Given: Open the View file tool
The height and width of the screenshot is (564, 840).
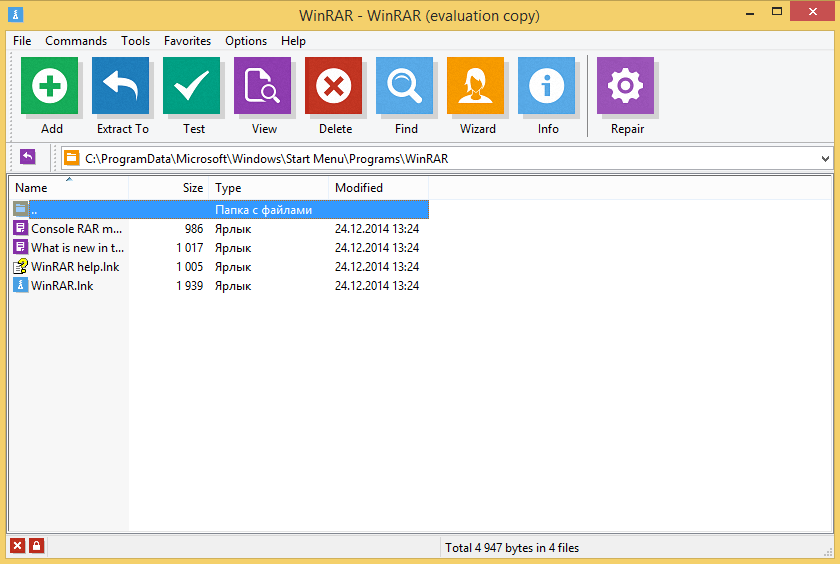Looking at the screenshot, I should [x=262, y=86].
